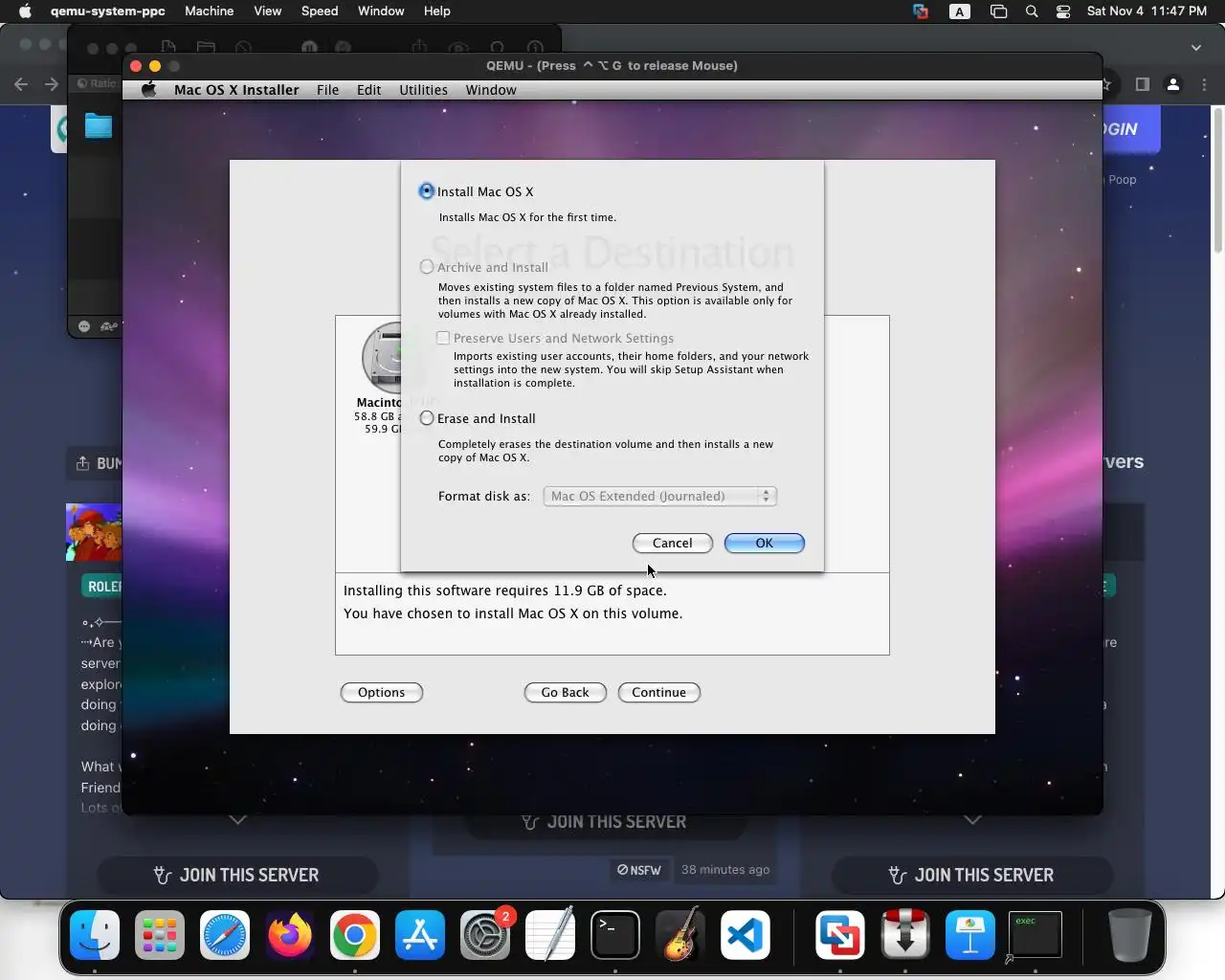
Task: Launch GarageBand from the Dock
Action: 680,935
